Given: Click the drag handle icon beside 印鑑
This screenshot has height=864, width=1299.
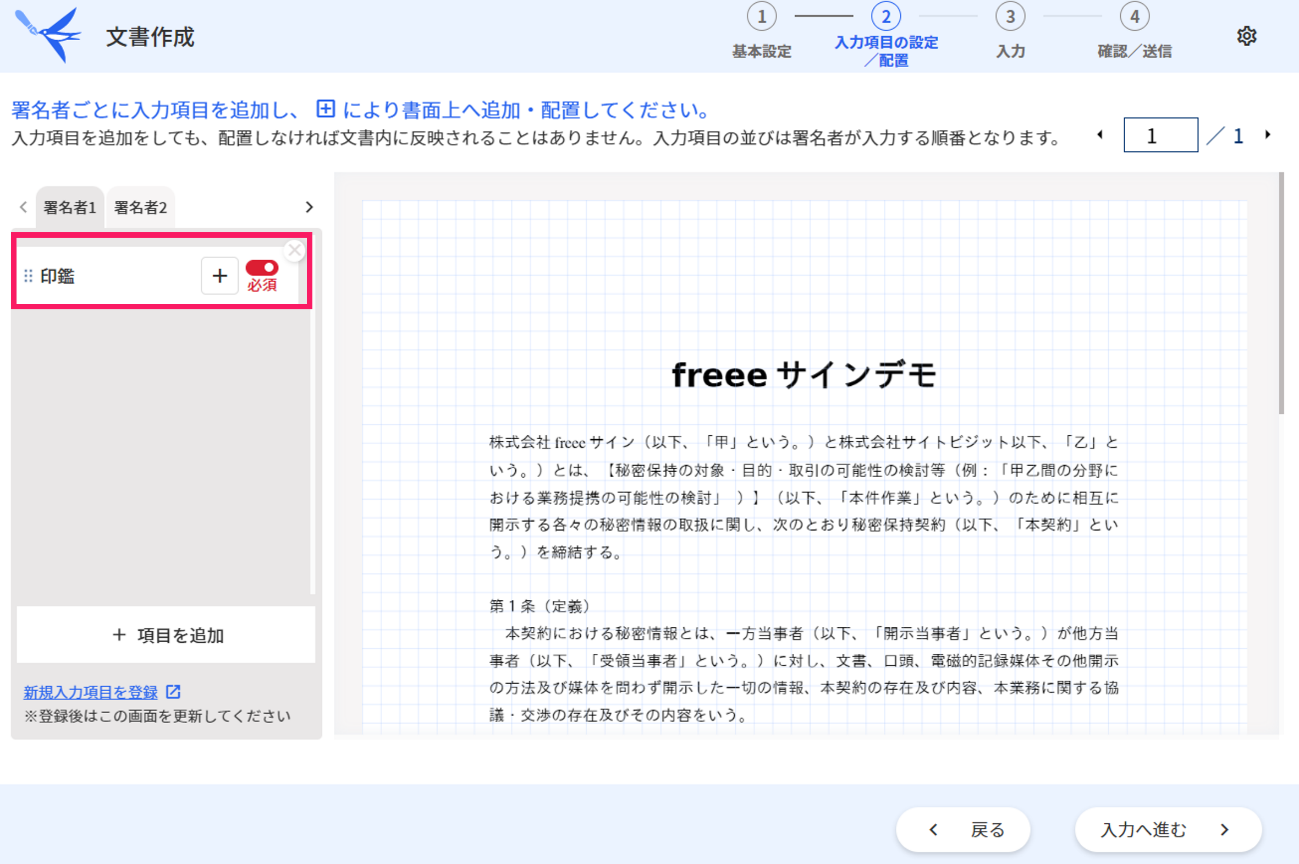Looking at the screenshot, I should 28,276.
